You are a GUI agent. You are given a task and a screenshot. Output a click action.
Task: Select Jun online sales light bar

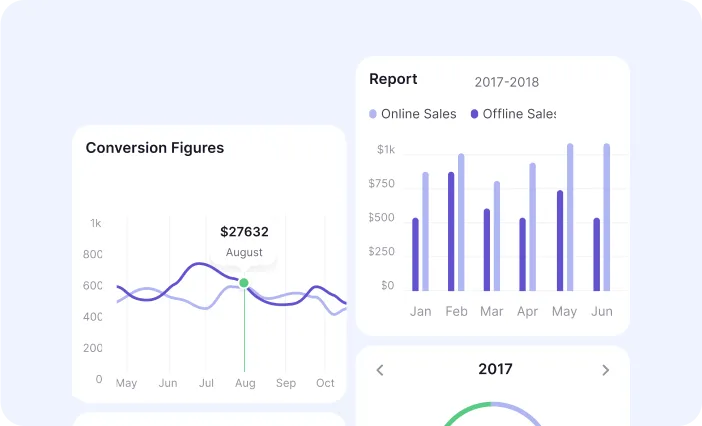point(607,217)
